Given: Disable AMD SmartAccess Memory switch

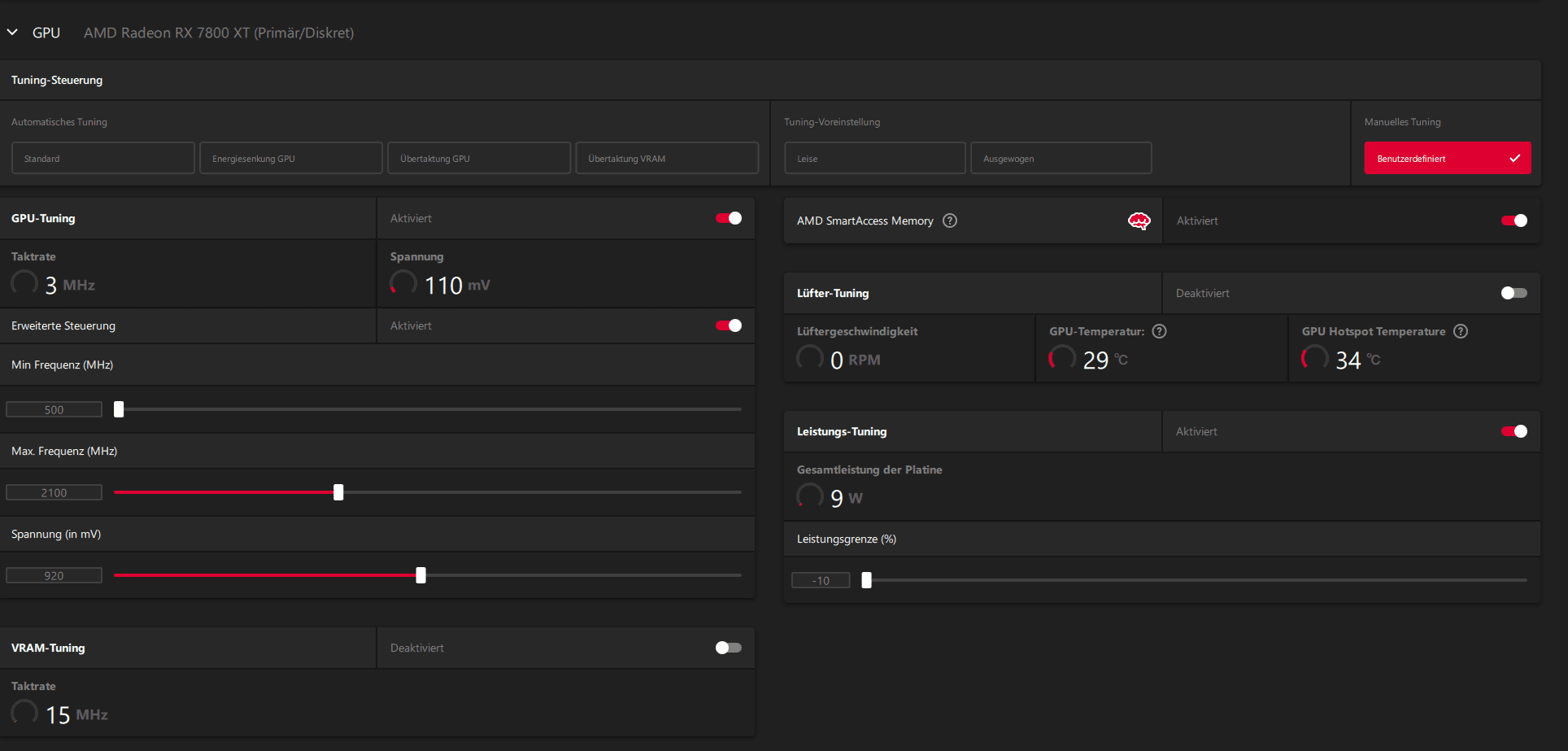Looking at the screenshot, I should pyautogui.click(x=1514, y=220).
